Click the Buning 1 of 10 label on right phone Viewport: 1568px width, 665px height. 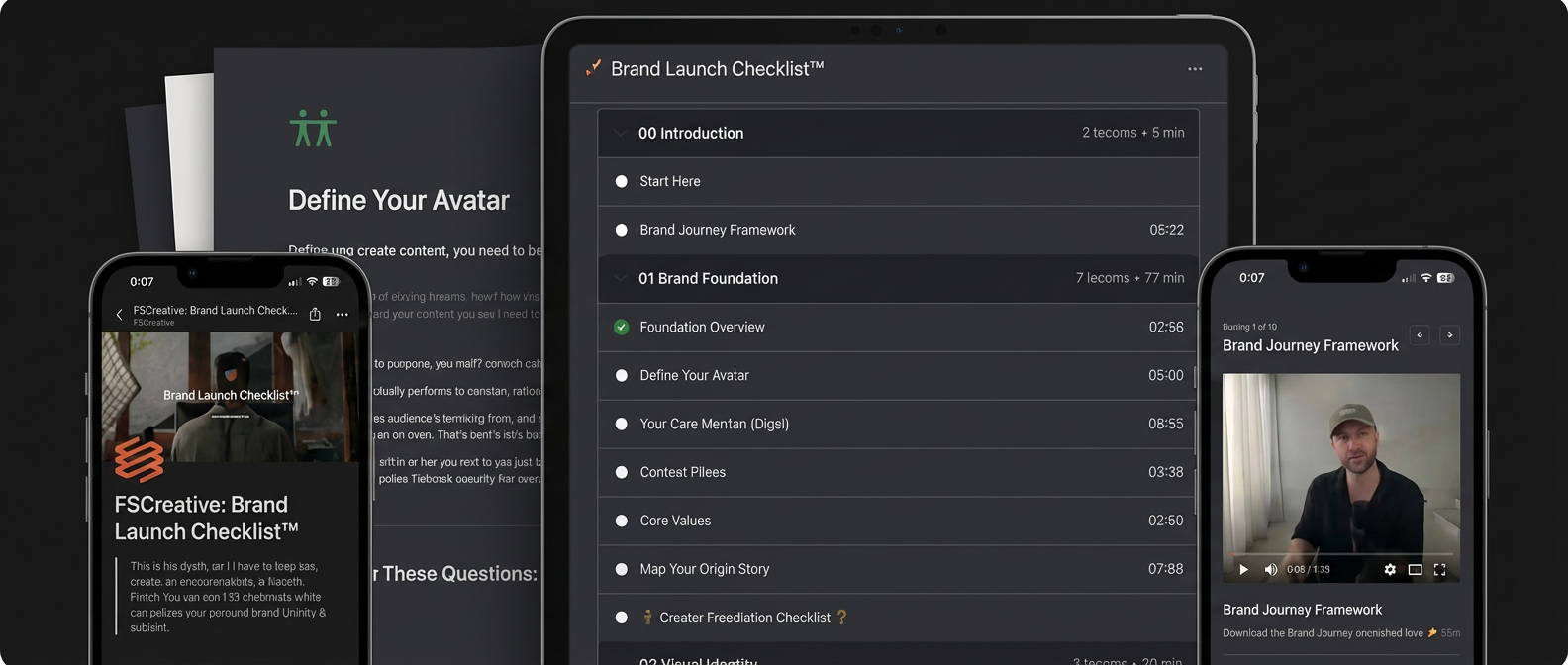point(1249,327)
